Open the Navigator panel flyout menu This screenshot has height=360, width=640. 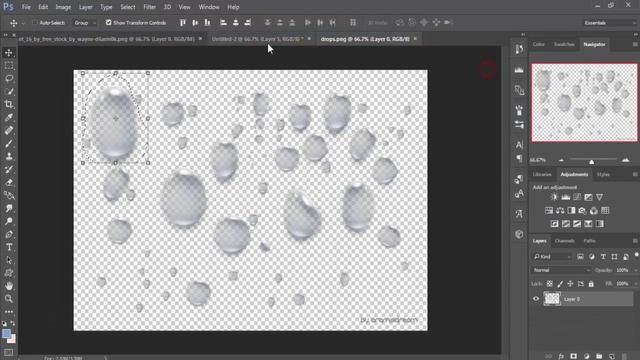[635, 44]
